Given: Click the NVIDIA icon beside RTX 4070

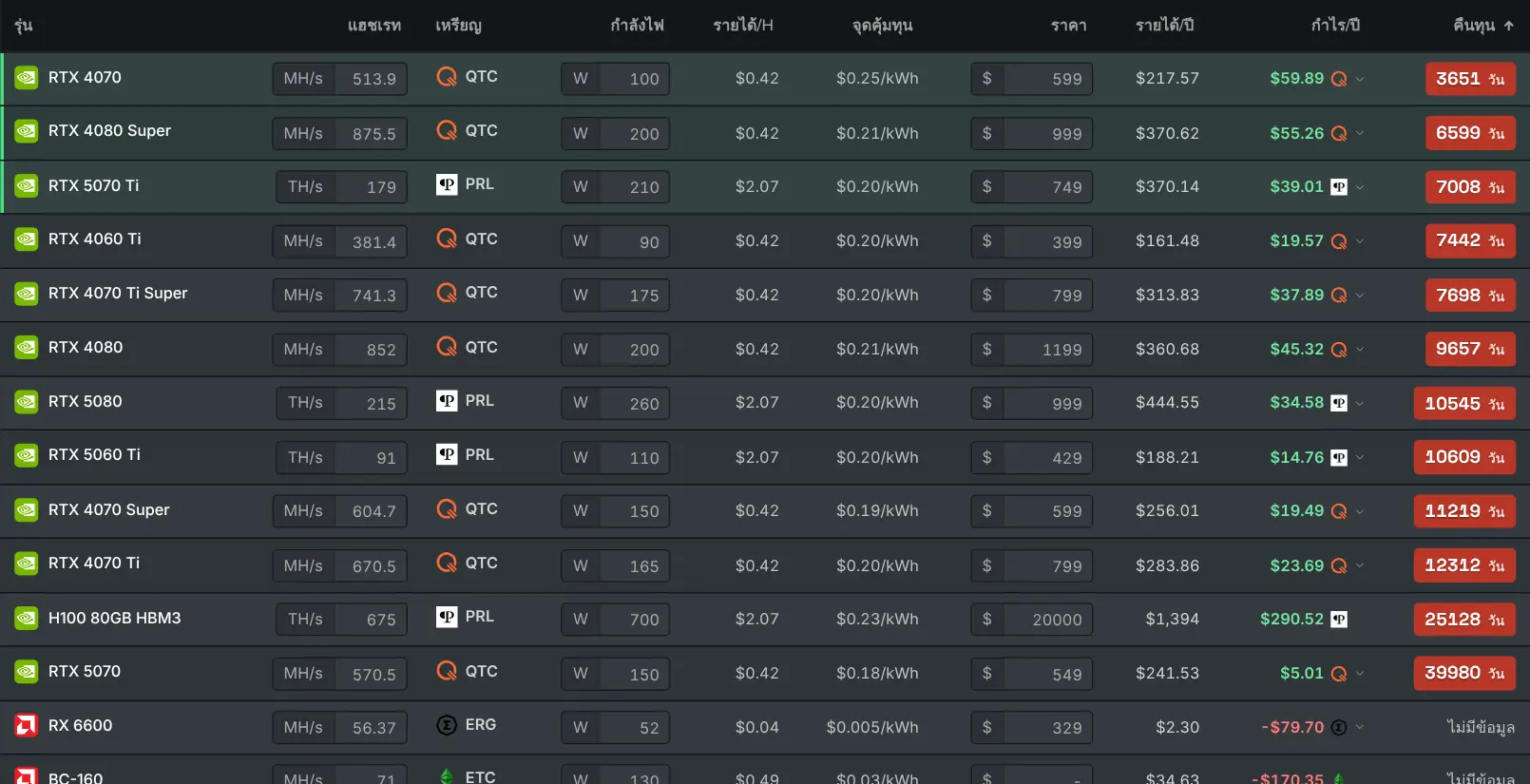Looking at the screenshot, I should pos(26,78).
